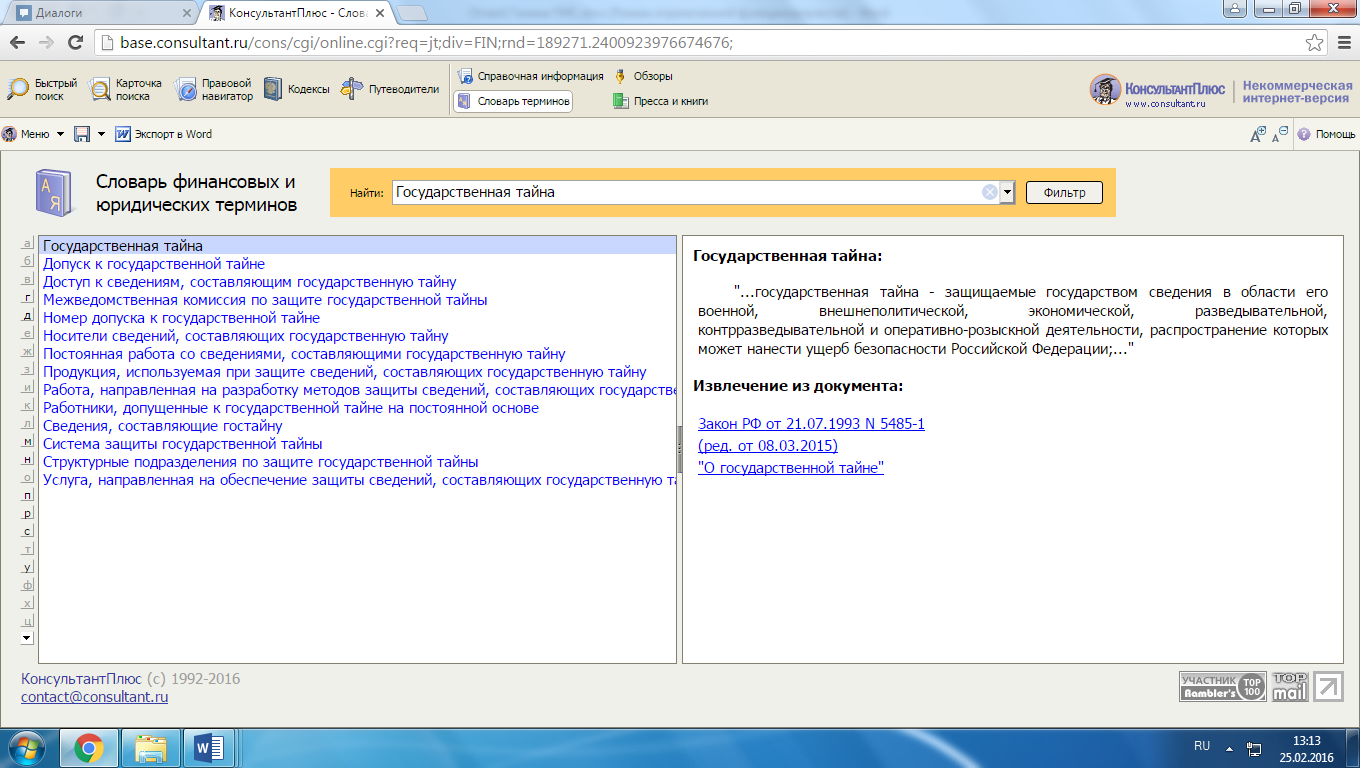This screenshot has width=1360, height=768.
Task: Open Правовой навигатор tool
Action: click(x=214, y=90)
